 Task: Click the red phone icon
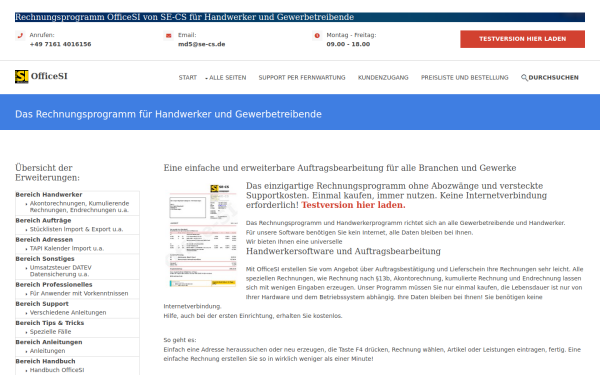pos(20,36)
